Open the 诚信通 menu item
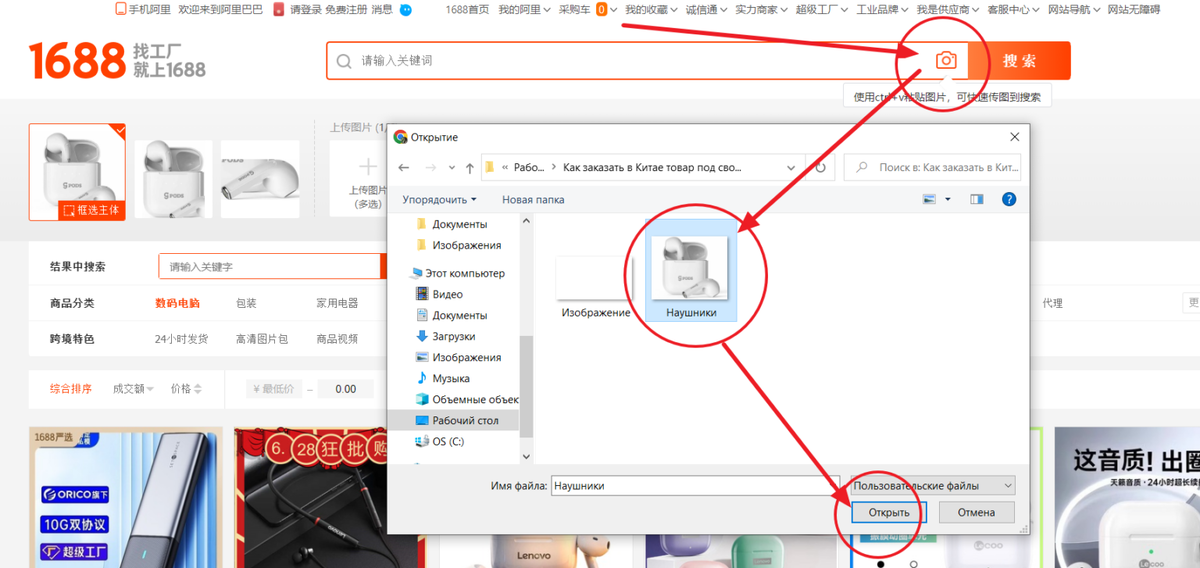 coord(706,9)
